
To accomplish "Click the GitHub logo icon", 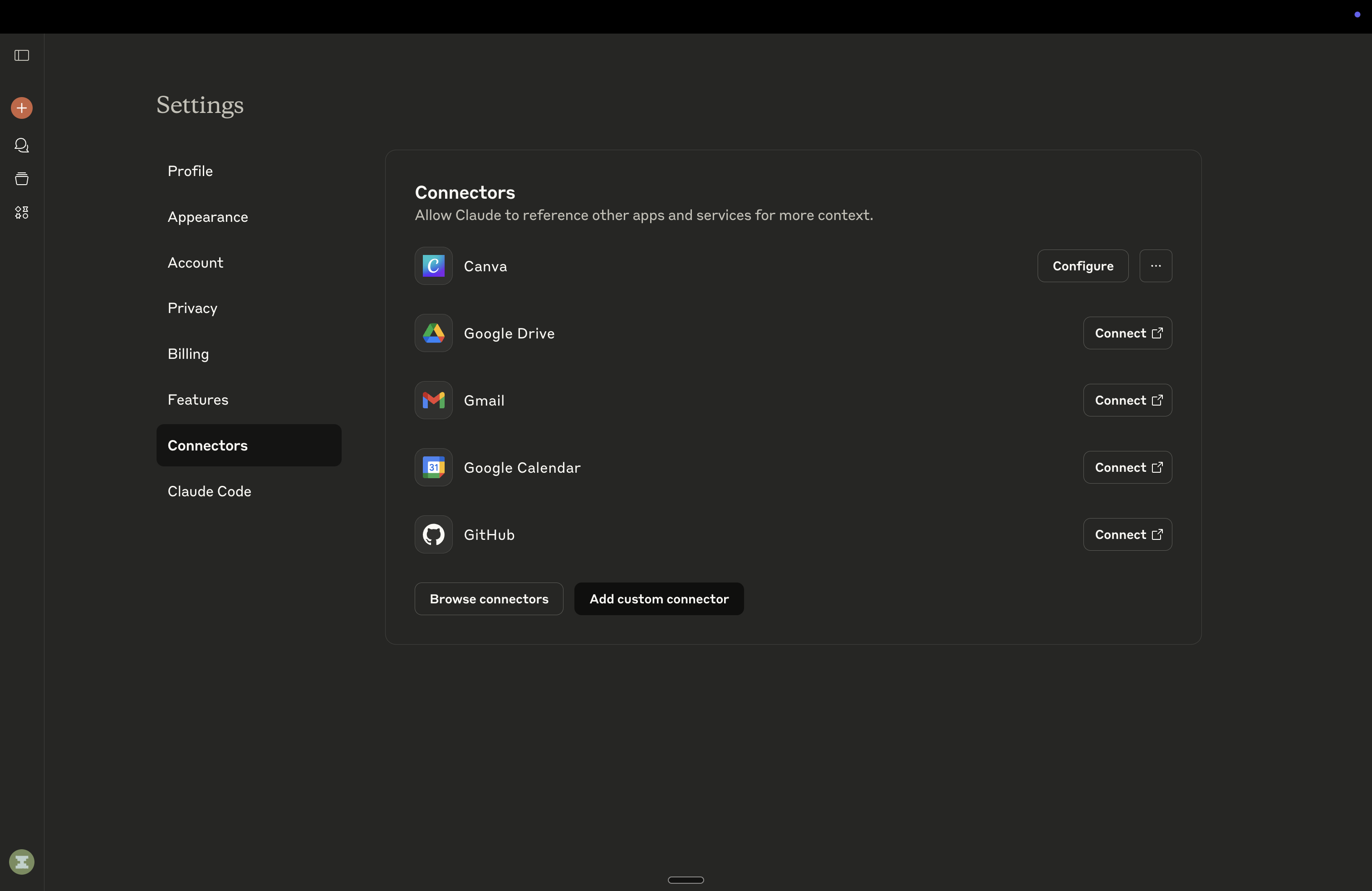I will [x=433, y=534].
